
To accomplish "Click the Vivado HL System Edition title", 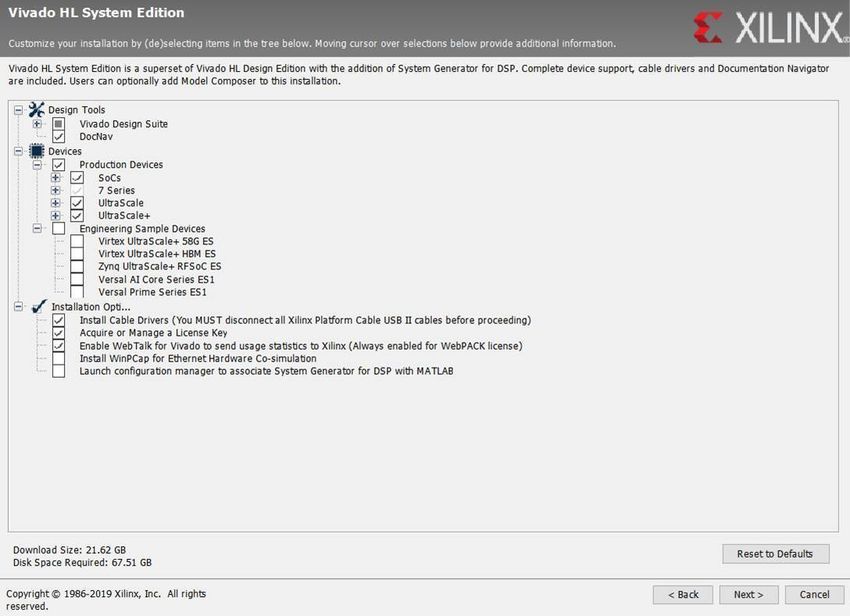I will point(96,12).
